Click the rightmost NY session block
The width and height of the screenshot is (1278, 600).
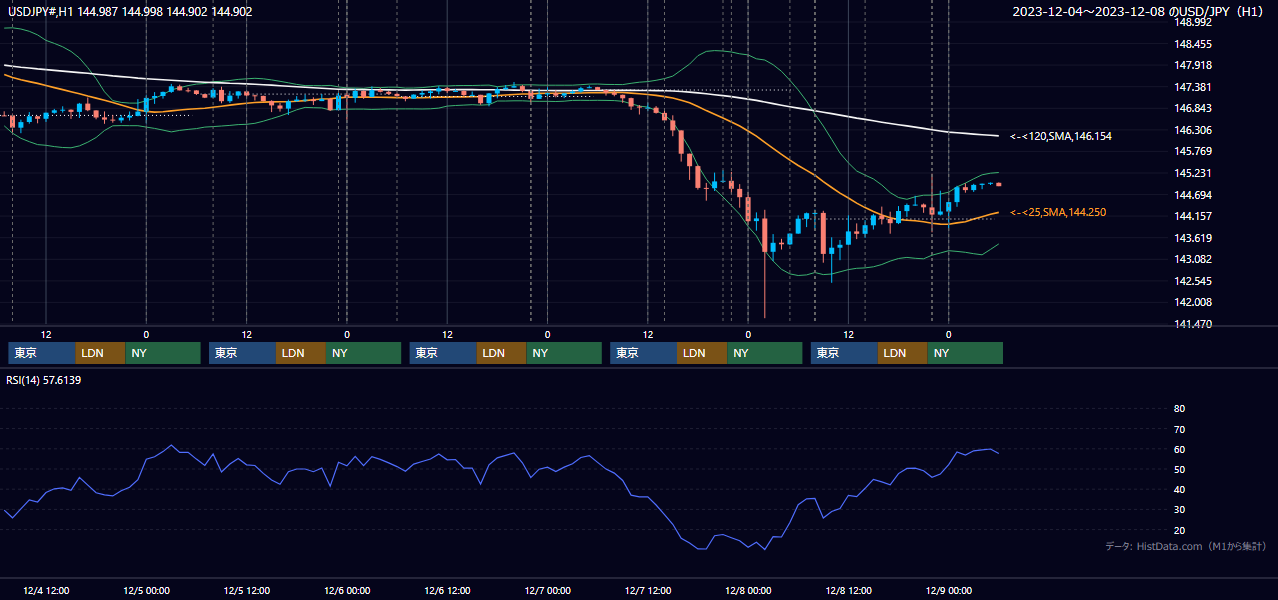[x=965, y=353]
